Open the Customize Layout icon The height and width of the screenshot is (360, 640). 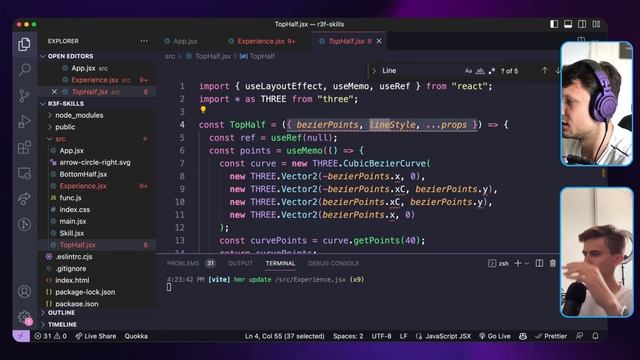tap(596, 24)
